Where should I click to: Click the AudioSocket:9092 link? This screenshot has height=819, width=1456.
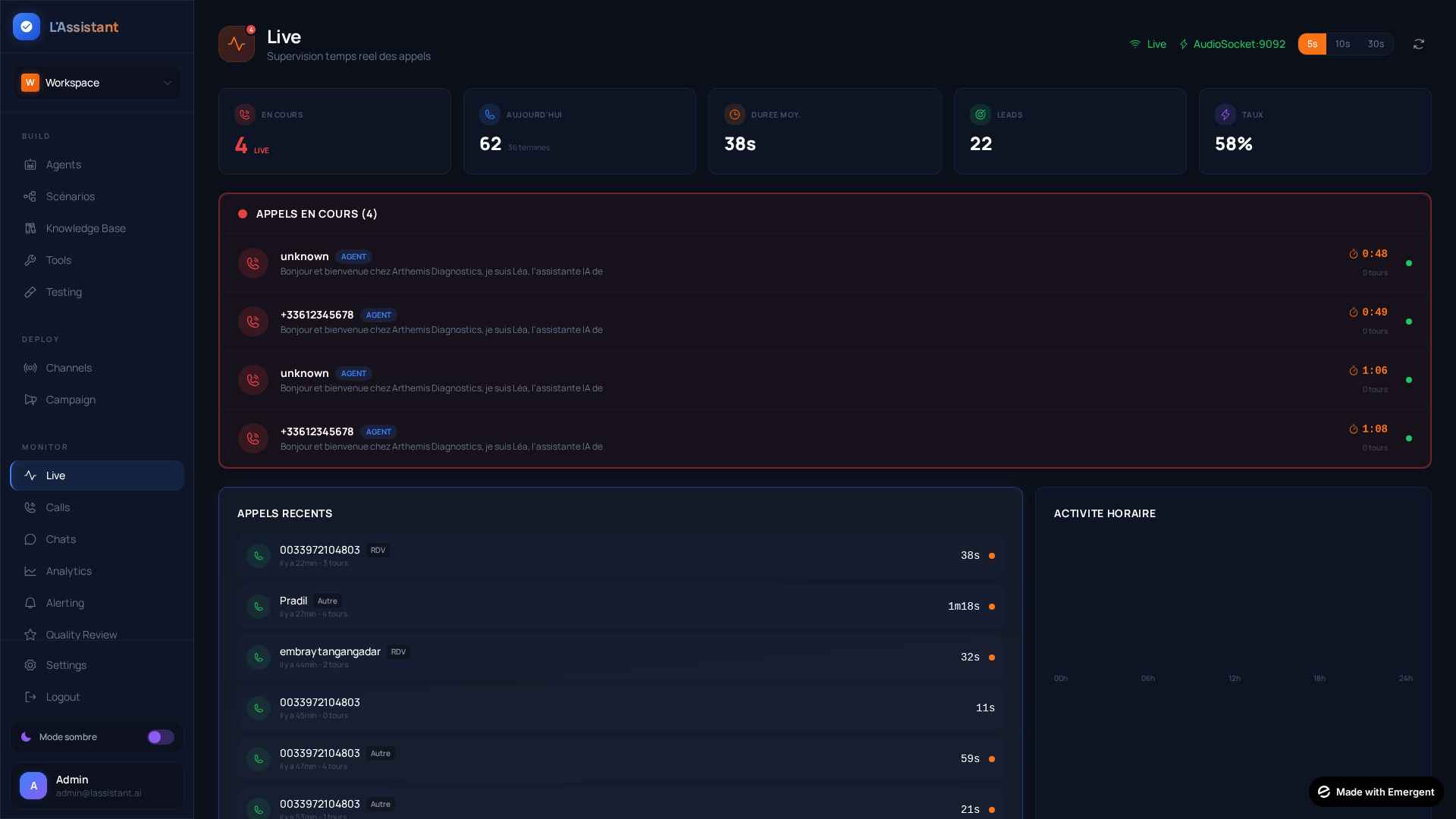(x=1238, y=44)
